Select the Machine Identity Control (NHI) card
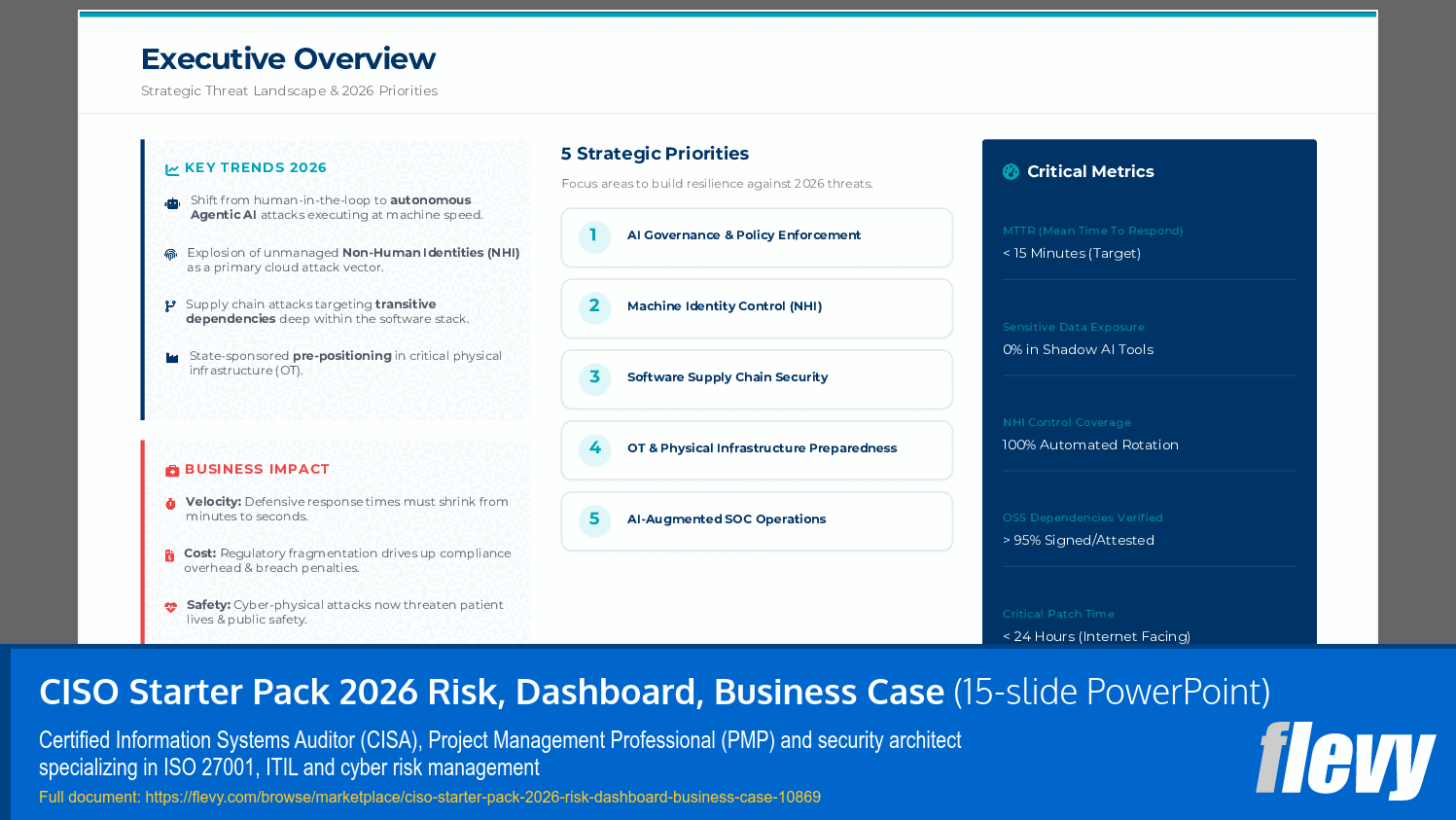The height and width of the screenshot is (820, 1456). (x=757, y=307)
